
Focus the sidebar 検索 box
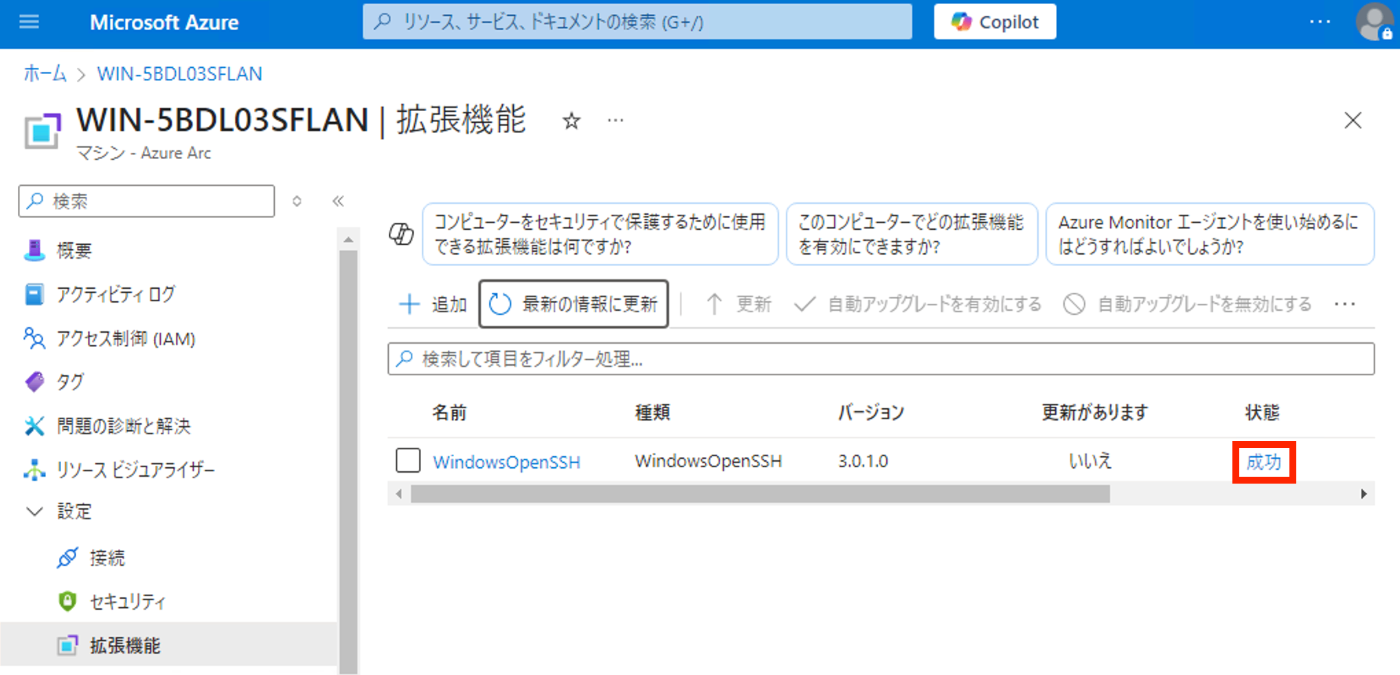pos(146,201)
